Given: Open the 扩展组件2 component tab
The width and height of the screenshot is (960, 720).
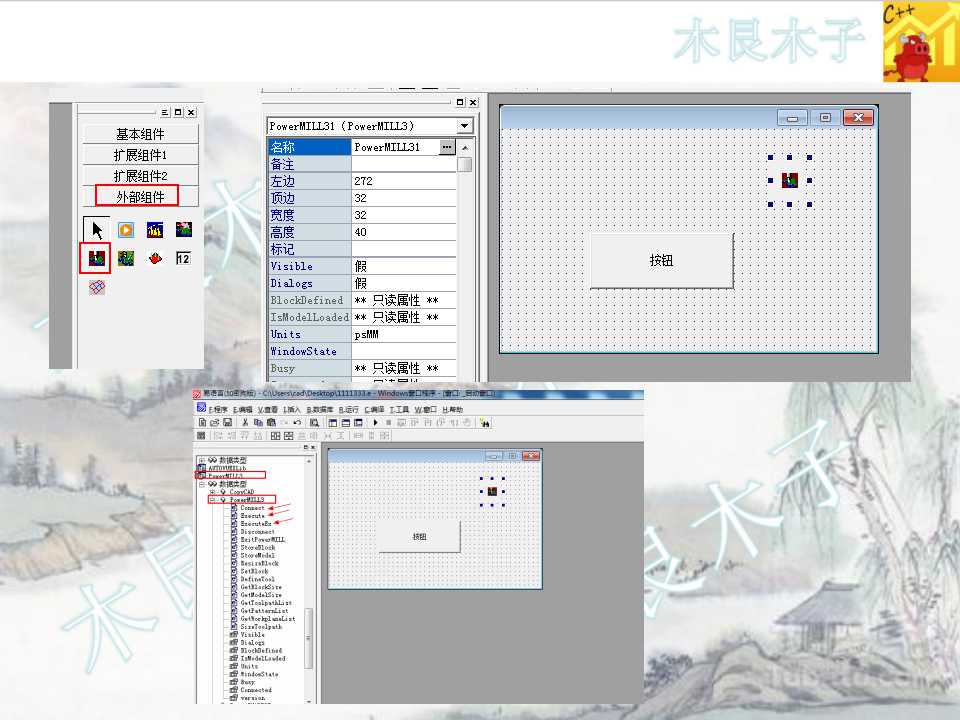Looking at the screenshot, I should coord(140,176).
